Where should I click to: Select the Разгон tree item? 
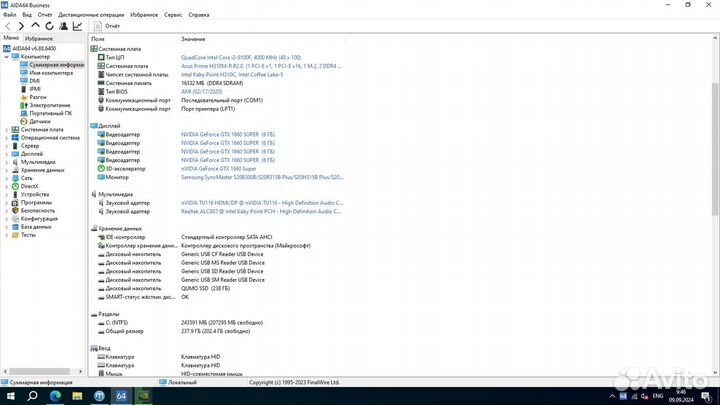(x=38, y=97)
